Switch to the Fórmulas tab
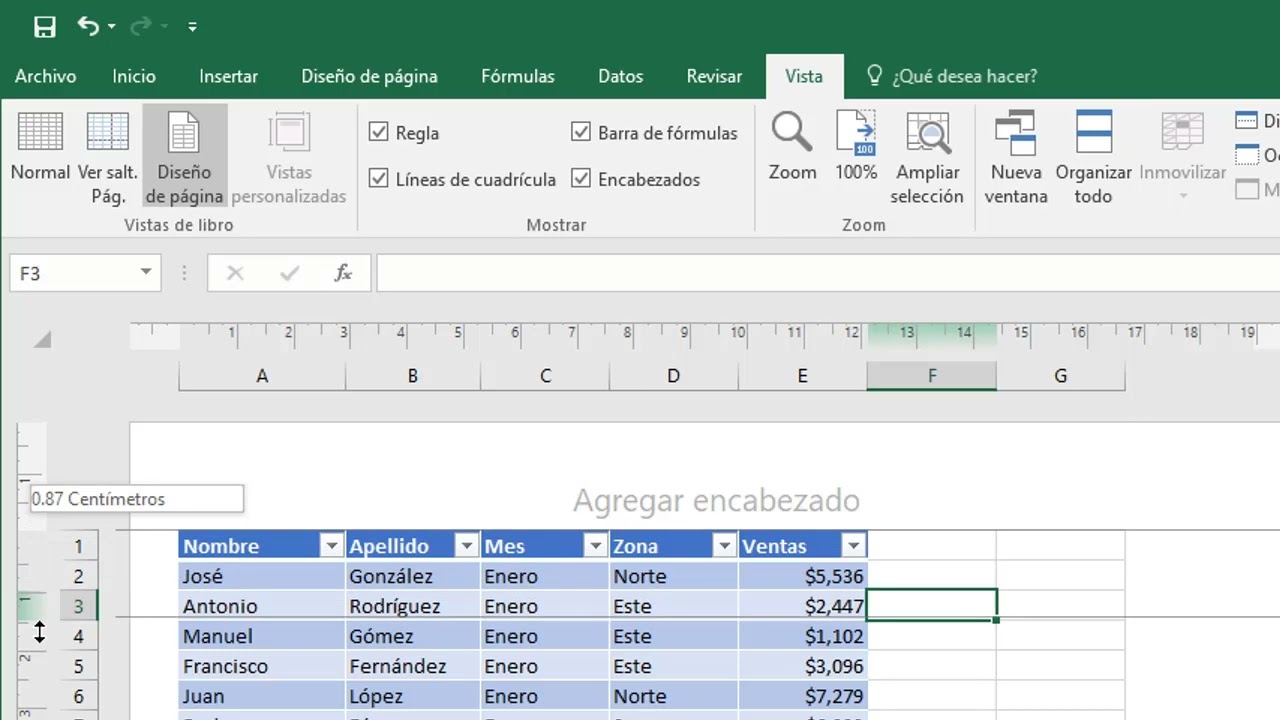The width and height of the screenshot is (1280, 720). [518, 76]
